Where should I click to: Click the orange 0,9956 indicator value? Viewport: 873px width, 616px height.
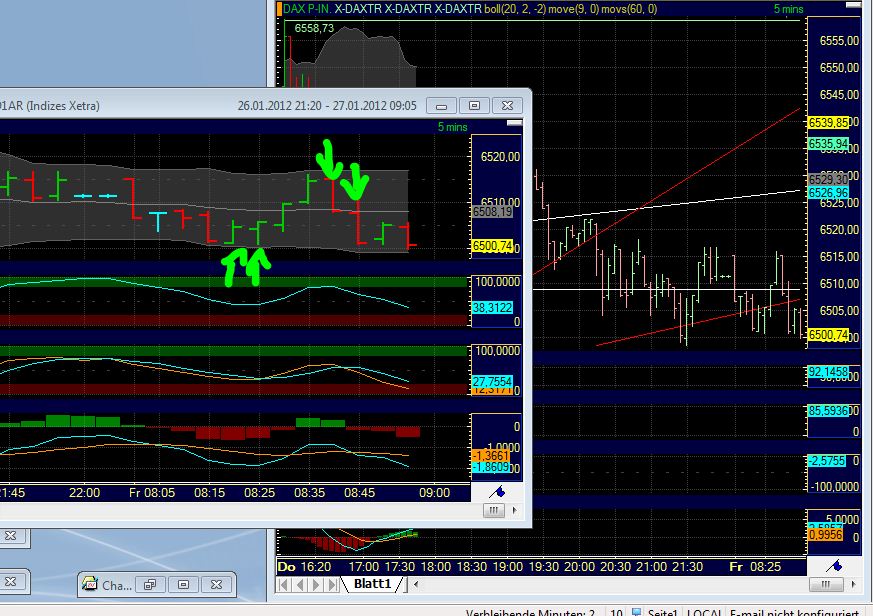pos(826,535)
